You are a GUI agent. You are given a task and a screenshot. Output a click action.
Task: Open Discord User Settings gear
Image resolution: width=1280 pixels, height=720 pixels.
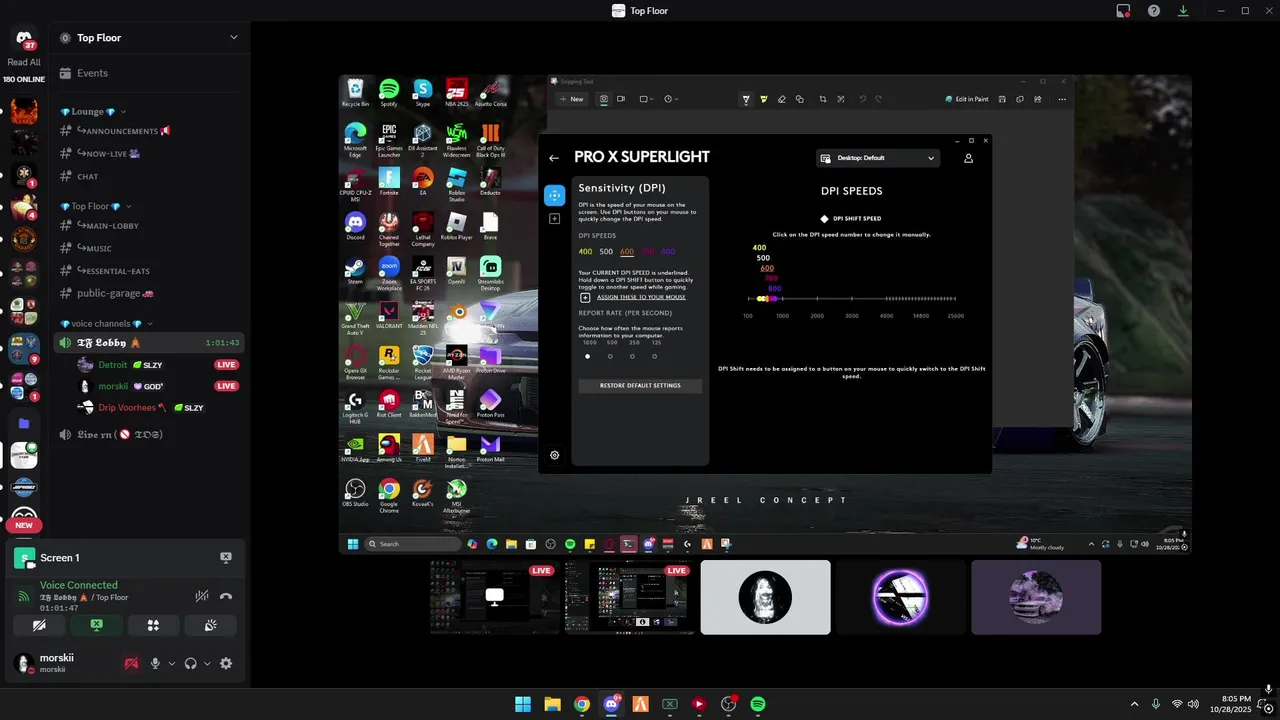[226, 663]
